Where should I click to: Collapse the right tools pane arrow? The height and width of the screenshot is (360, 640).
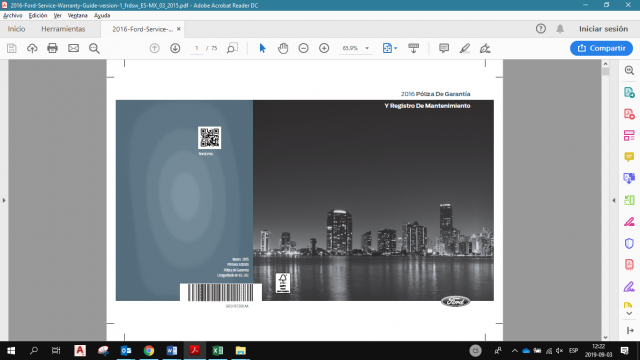click(x=614, y=200)
